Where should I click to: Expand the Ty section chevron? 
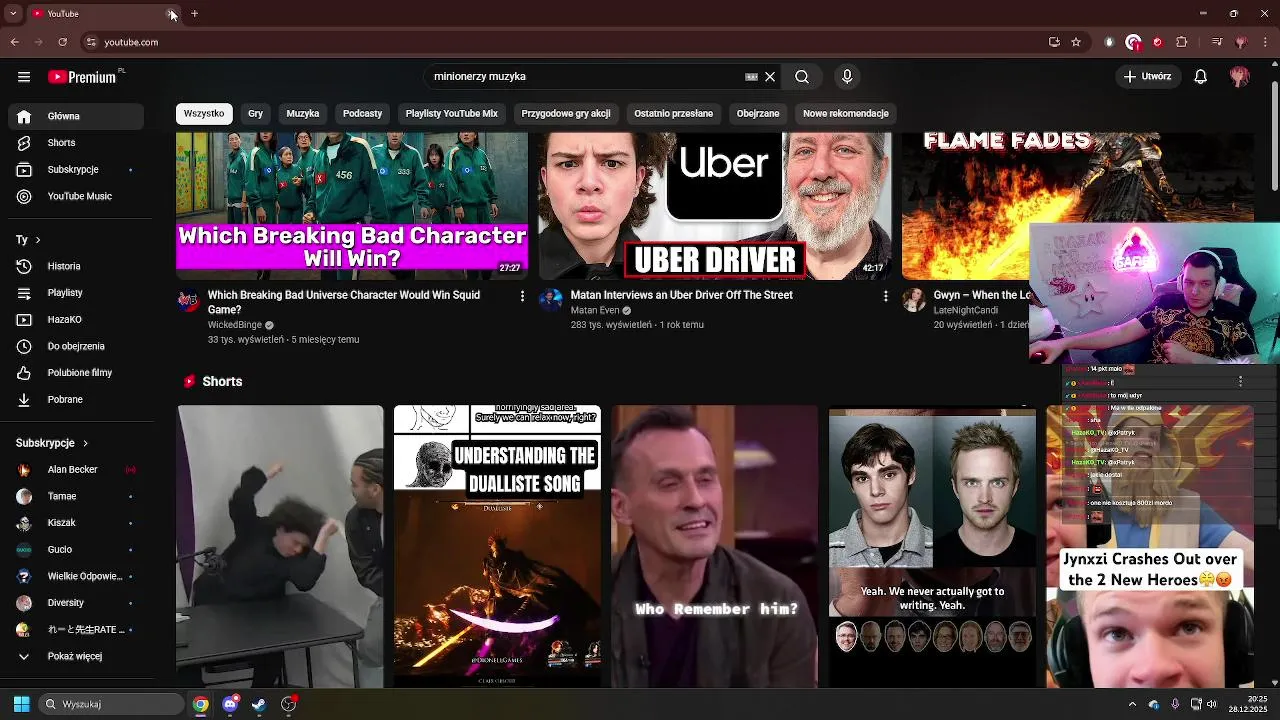click(38, 240)
